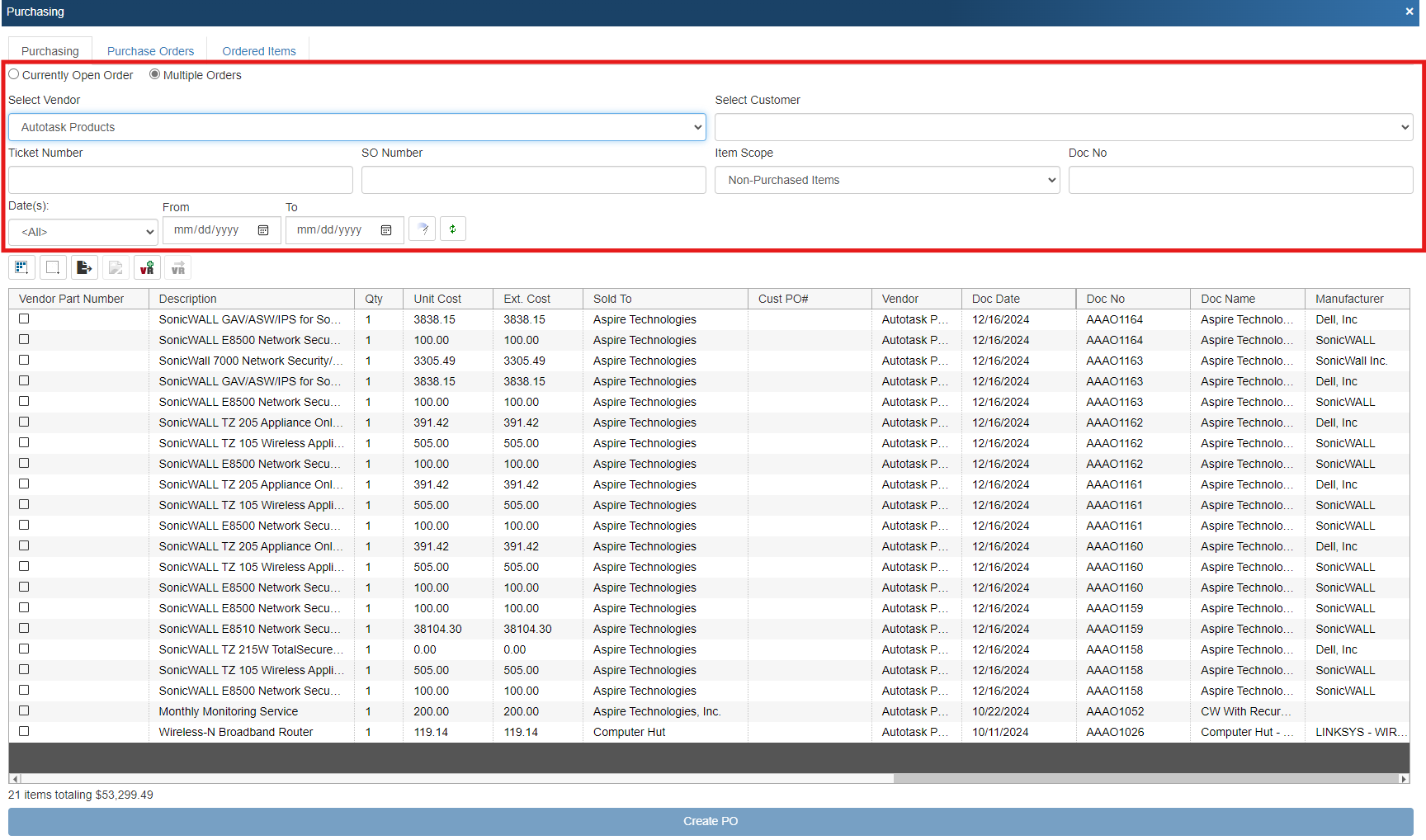1426x840 pixels.
Task: Open the From date calendar picker
Action: pyautogui.click(x=263, y=230)
